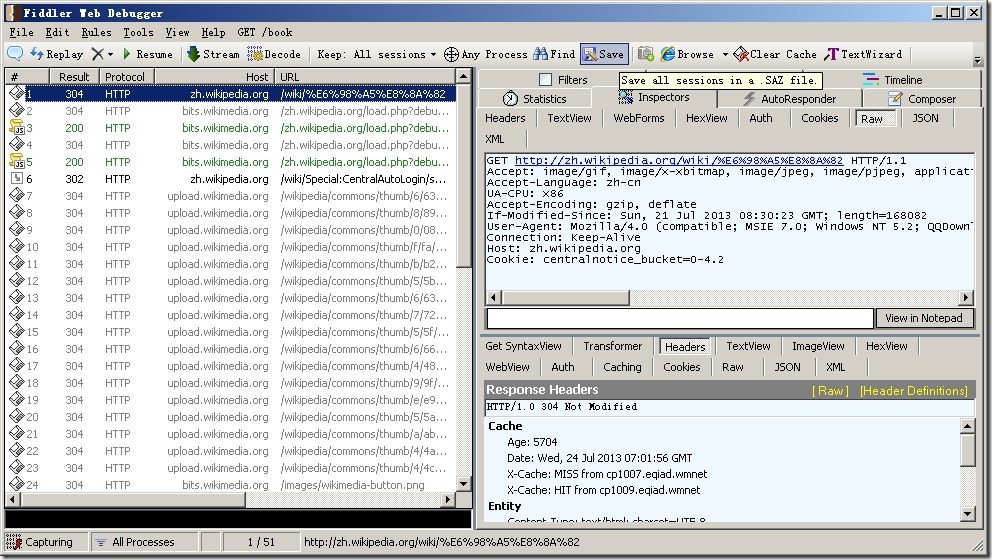Select session 6 redirect 302 row
Viewport: 992px width, 560px height.
click(230, 179)
